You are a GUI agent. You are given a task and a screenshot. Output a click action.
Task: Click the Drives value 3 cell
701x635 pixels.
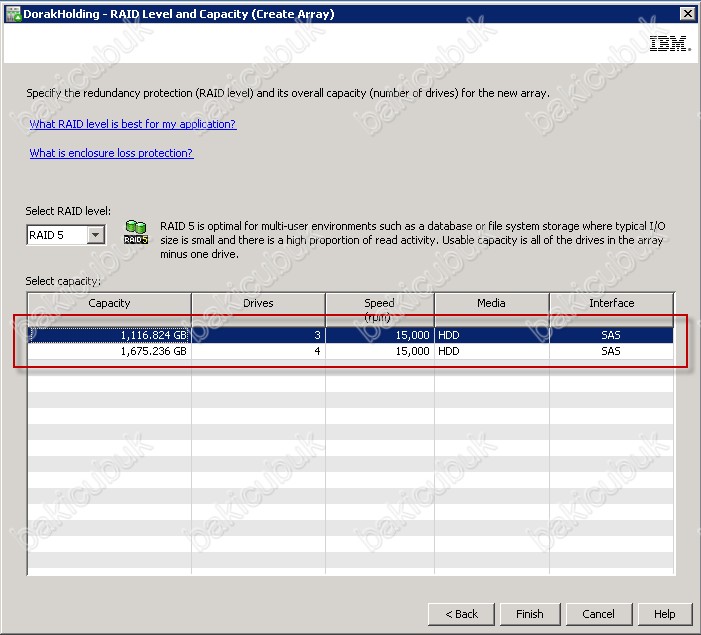coord(258,335)
